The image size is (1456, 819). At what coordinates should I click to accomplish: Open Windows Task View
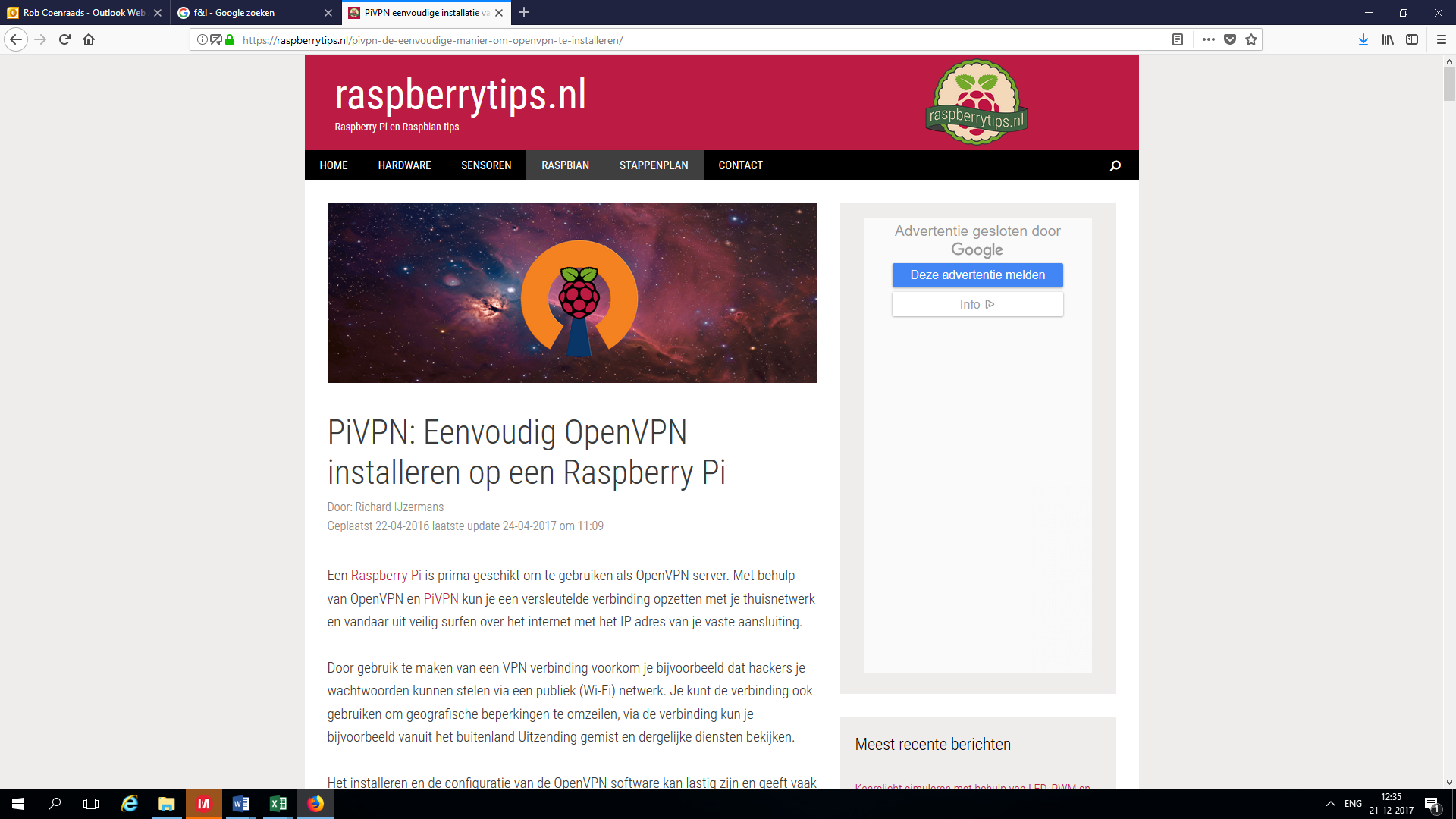coord(91,804)
